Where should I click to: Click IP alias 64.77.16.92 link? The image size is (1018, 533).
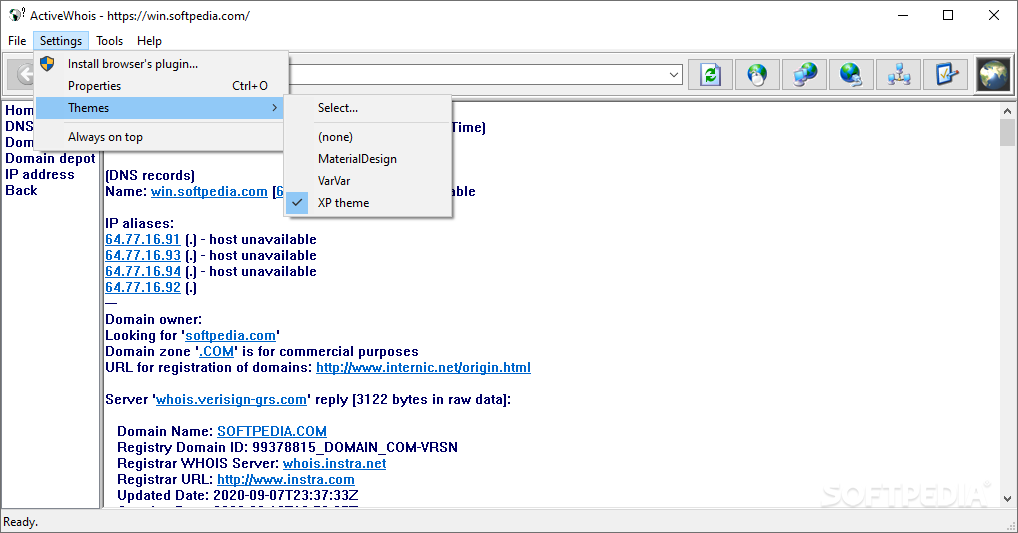143,288
